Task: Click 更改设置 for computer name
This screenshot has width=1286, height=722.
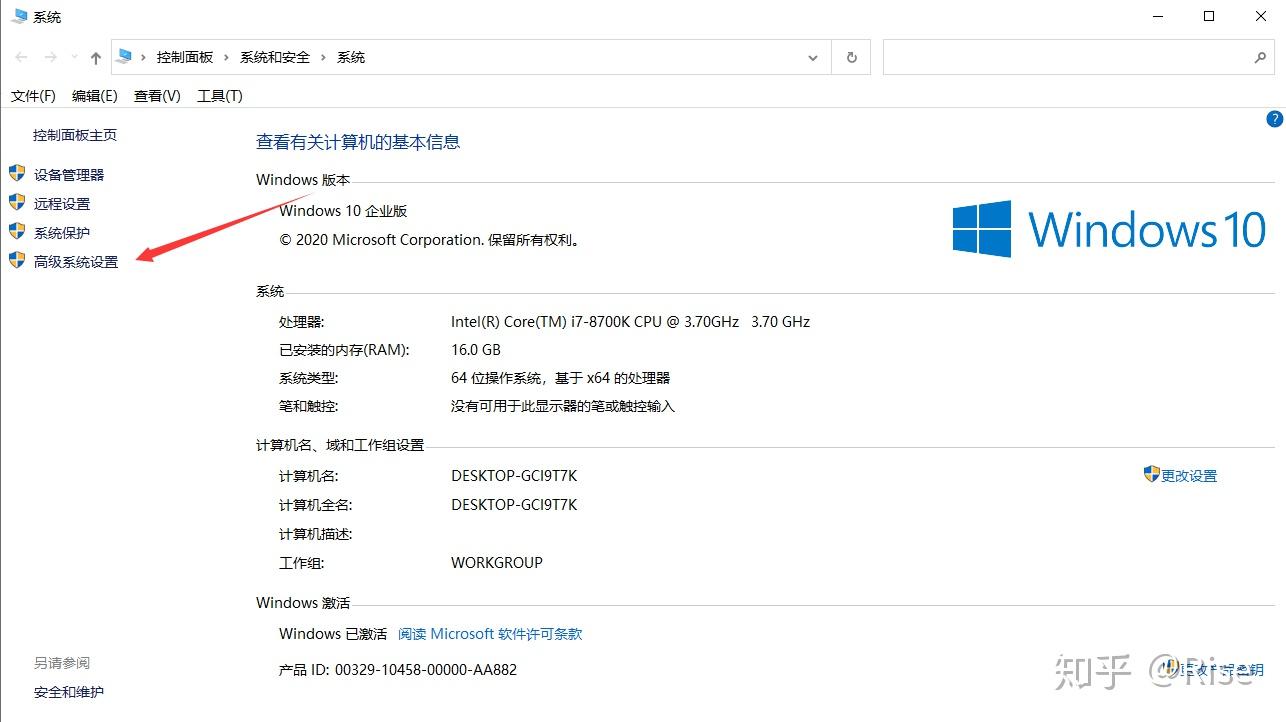Action: (1189, 476)
